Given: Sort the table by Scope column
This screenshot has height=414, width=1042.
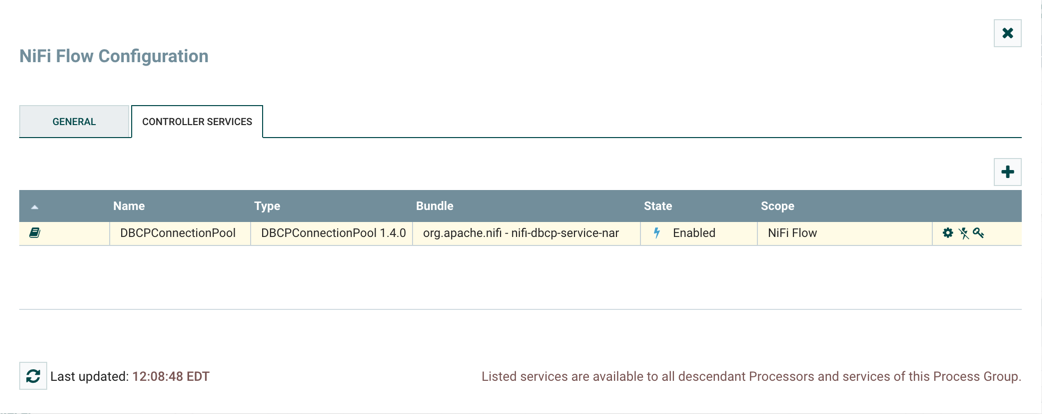Looking at the screenshot, I should 778,206.
